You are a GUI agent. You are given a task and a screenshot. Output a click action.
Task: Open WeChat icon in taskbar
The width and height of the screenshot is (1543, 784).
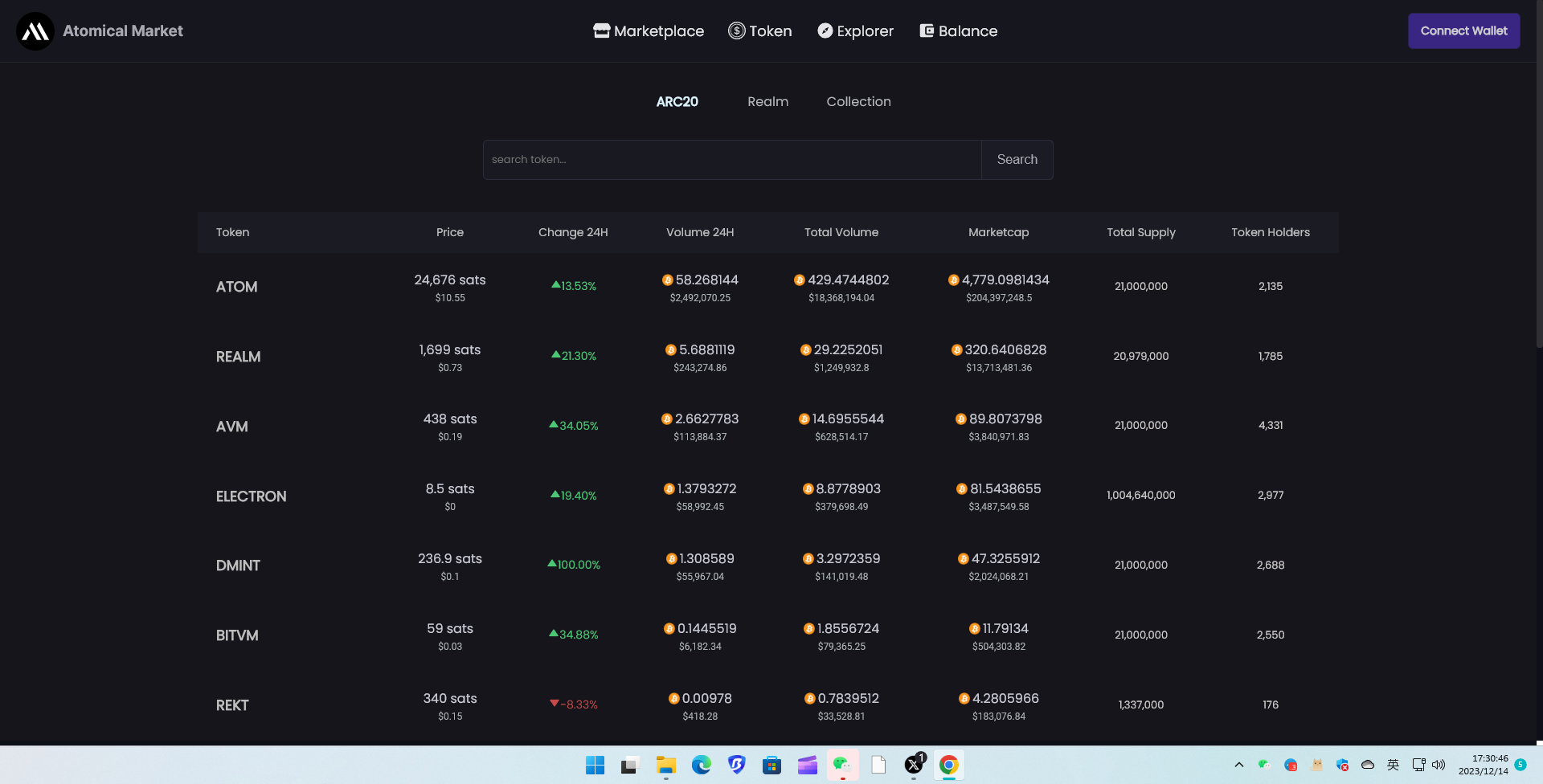click(842, 766)
